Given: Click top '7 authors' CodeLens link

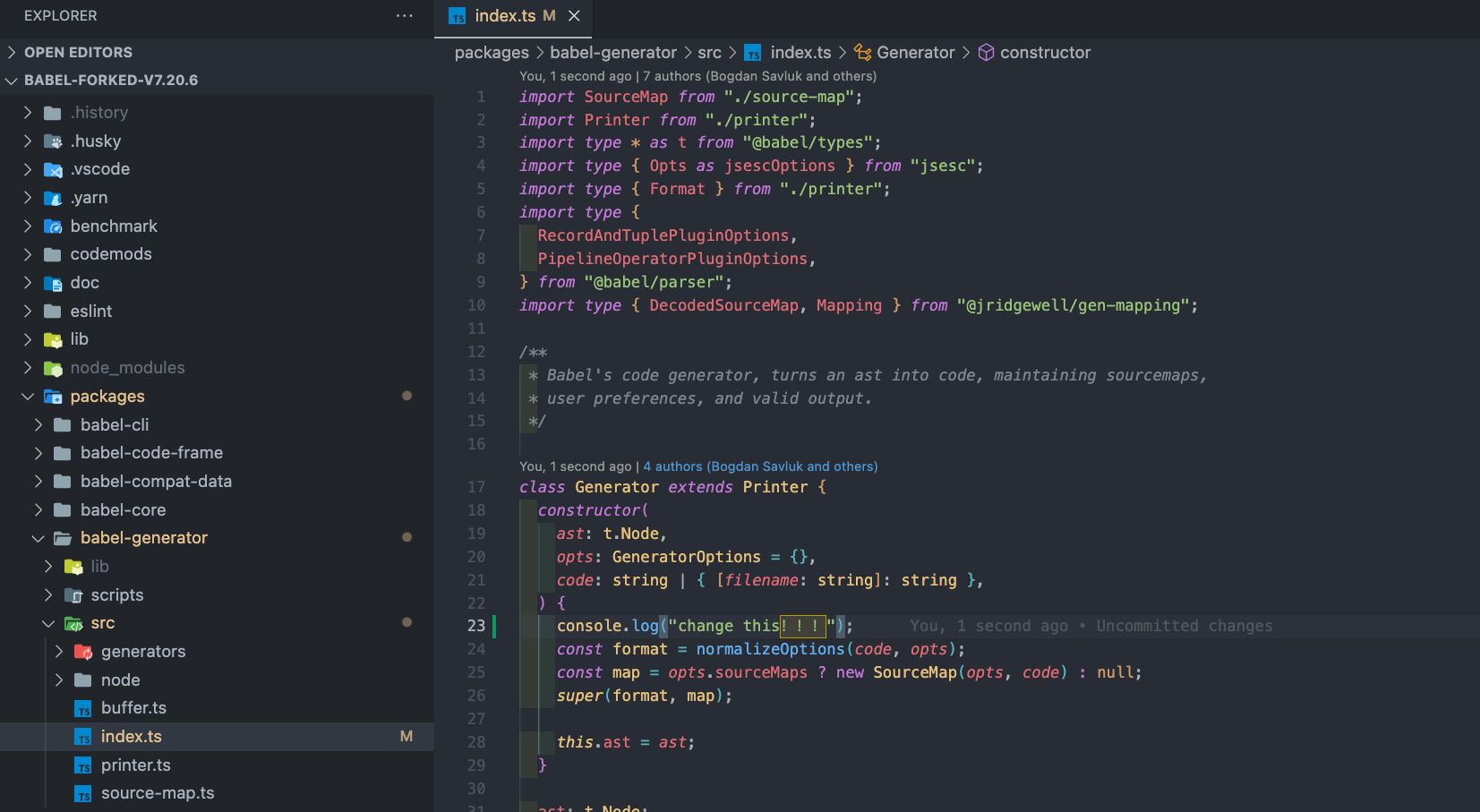Looking at the screenshot, I should tap(759, 76).
